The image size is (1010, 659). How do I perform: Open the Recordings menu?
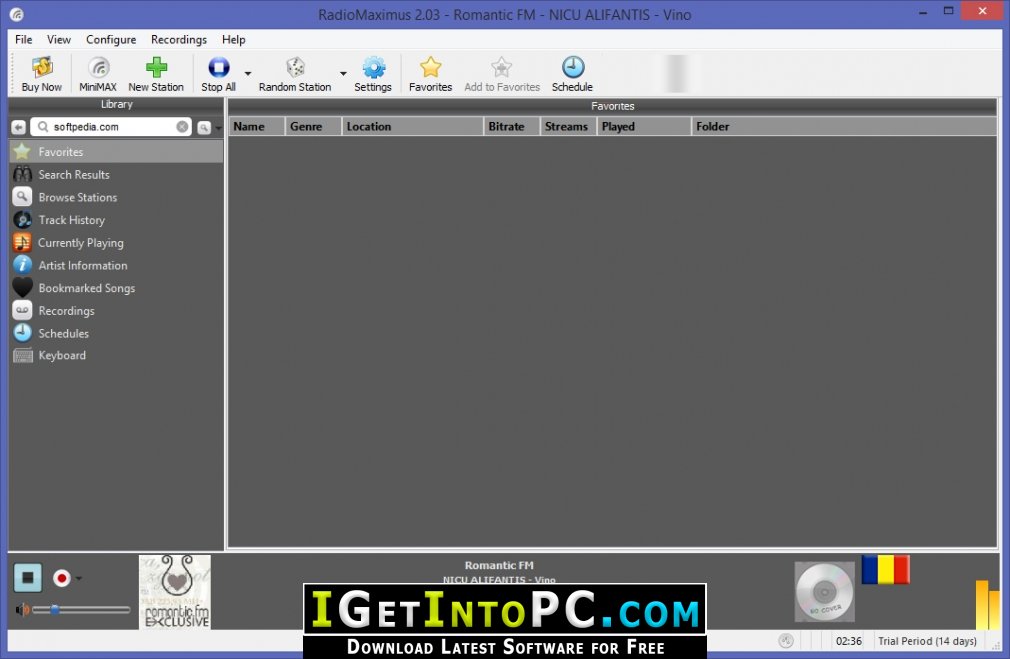(178, 39)
